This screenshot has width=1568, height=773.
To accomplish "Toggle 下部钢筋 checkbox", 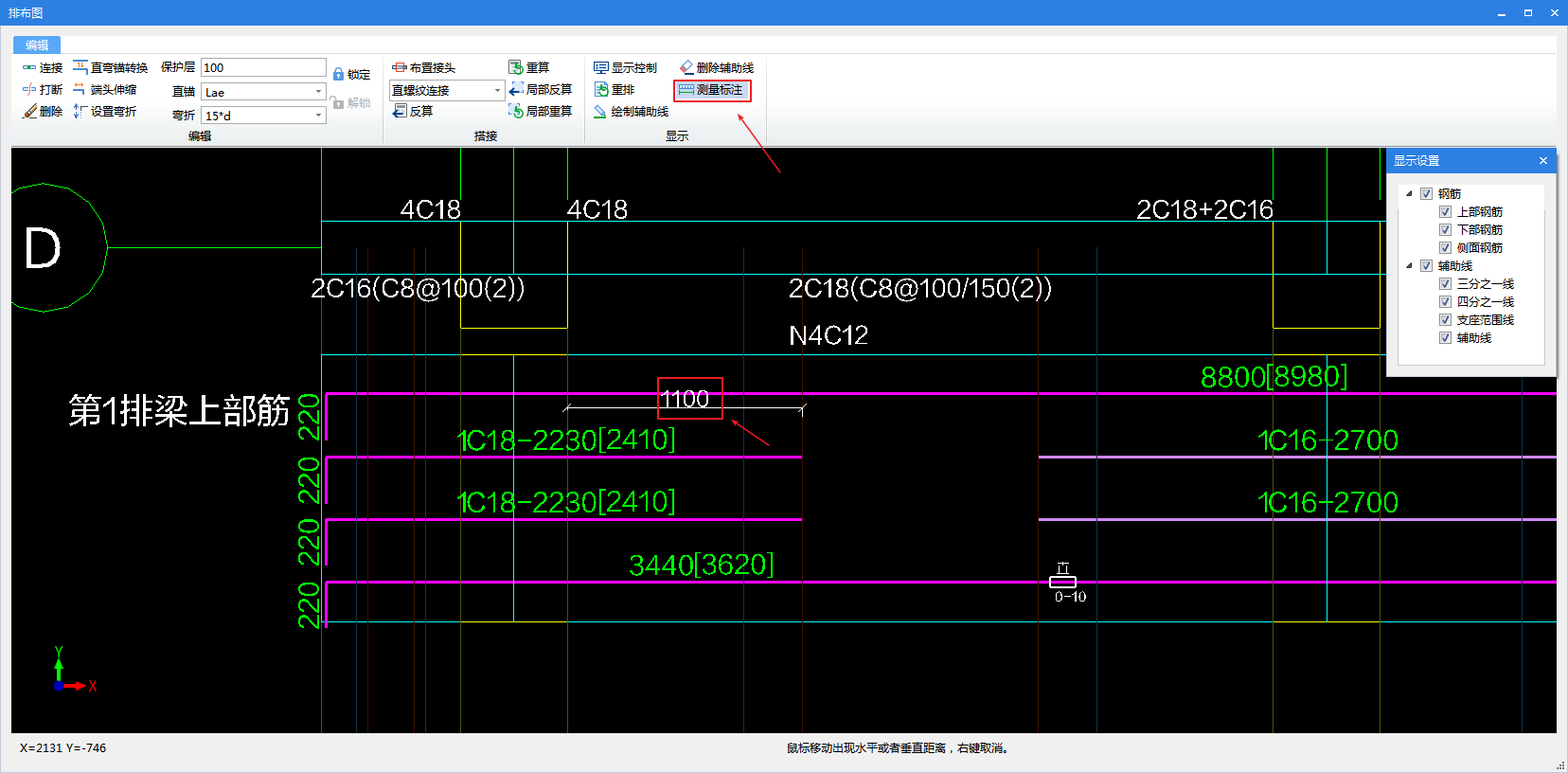I will tap(1445, 230).
